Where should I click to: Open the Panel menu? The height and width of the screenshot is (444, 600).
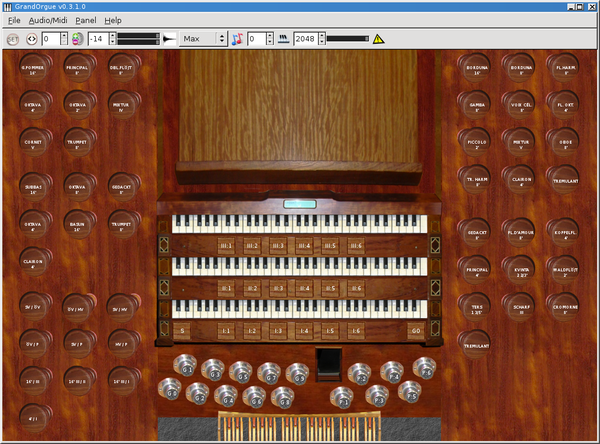pos(86,21)
